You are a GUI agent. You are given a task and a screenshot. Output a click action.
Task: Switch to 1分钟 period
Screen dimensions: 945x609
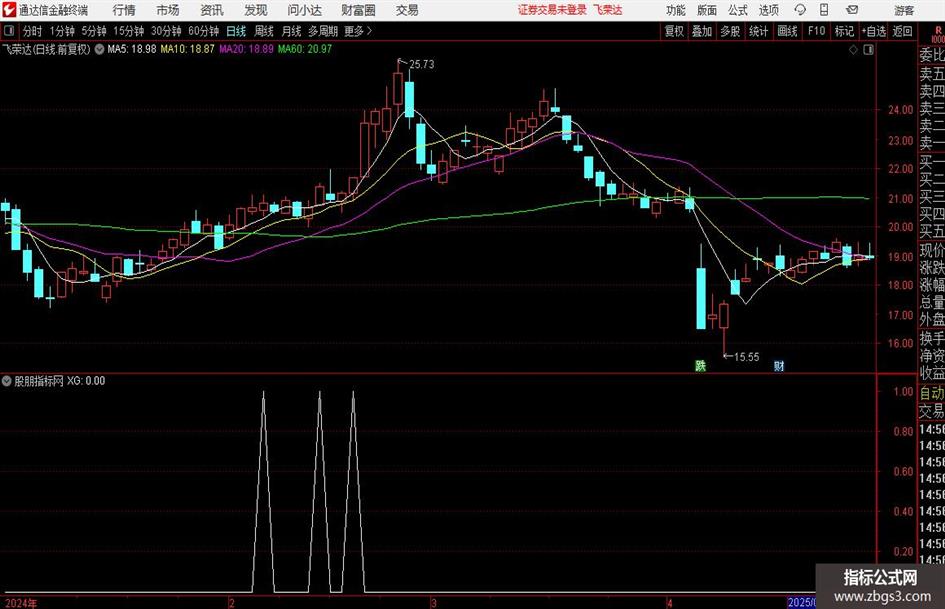pos(61,31)
